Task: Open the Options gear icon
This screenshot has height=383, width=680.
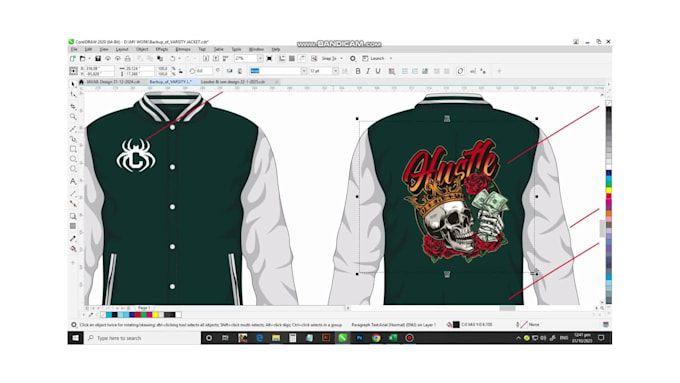Action: (353, 58)
